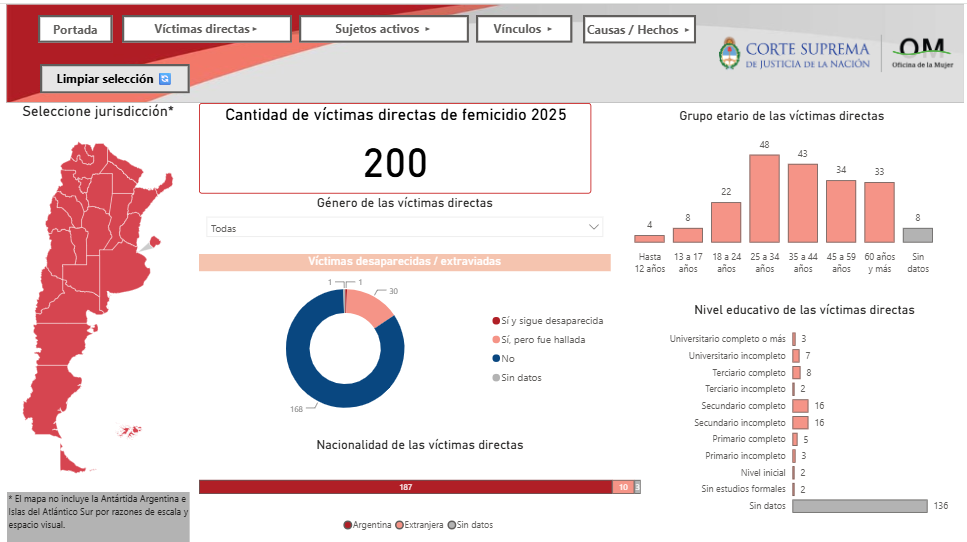Screen dimensions: 967x542
Task: Click Nivel educativo de las víctimas title
Action: tap(804, 310)
